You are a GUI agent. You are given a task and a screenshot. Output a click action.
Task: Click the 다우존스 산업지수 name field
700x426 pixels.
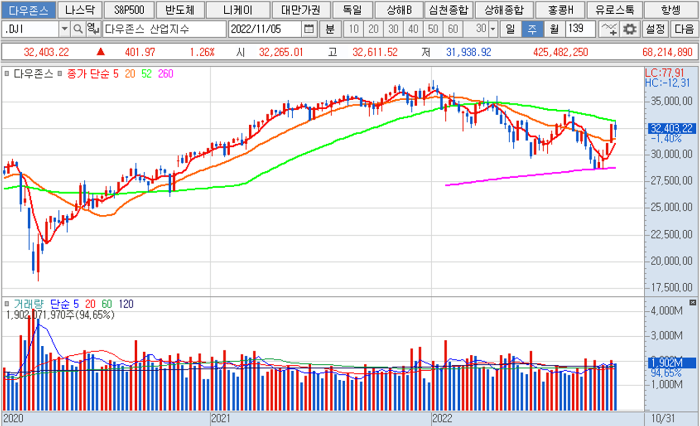click(x=164, y=29)
